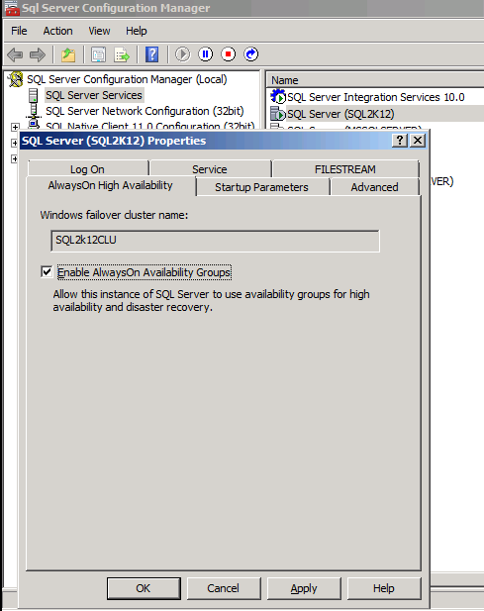Select SQL Native Client 11.0 Configuration (32bit)
This screenshot has width=484, height=611.
[150, 126]
